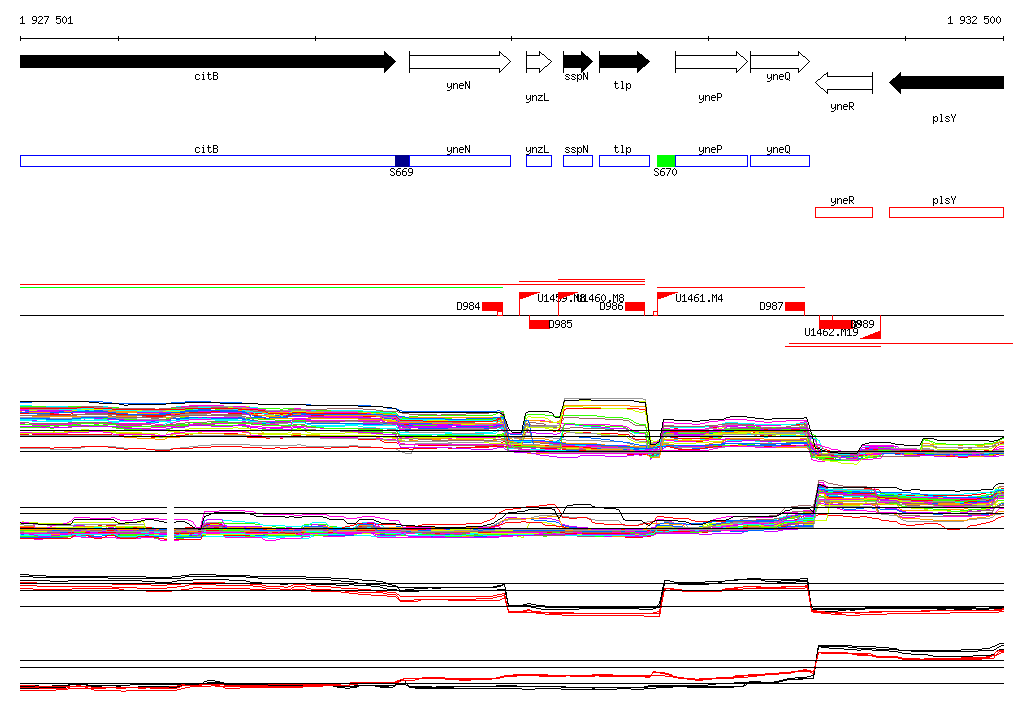Screen dimensions: 1024x714
Task: Click the D984 text label
Action: (x=468, y=306)
